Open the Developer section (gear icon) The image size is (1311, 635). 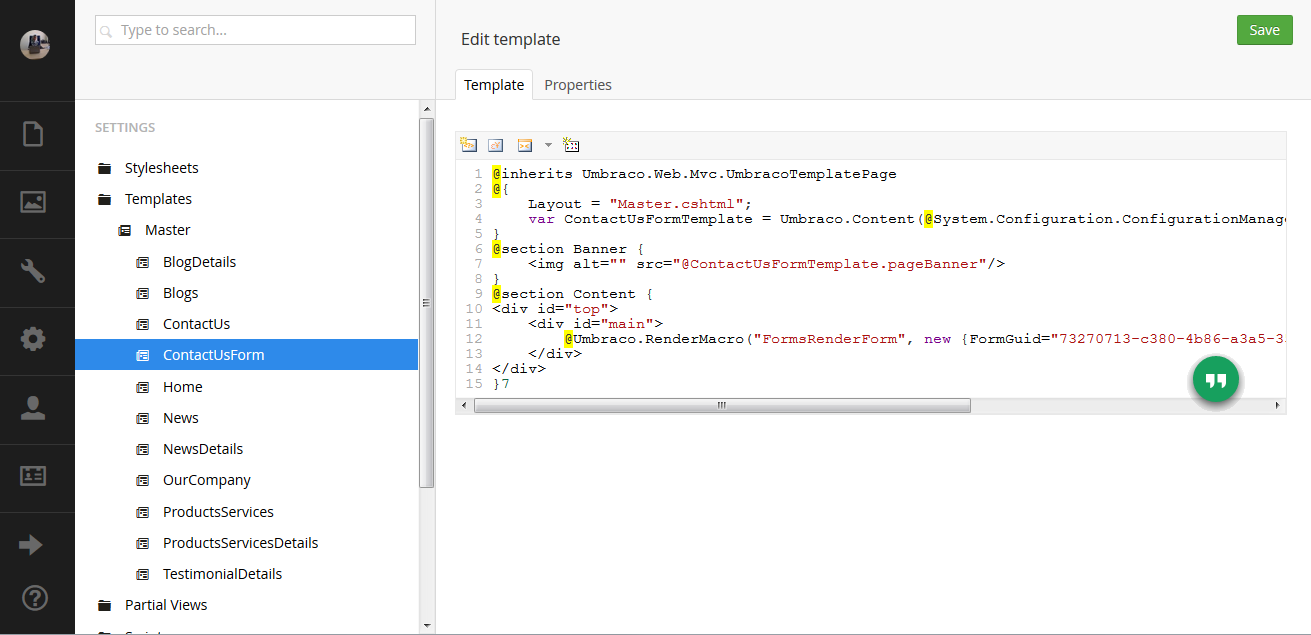click(33, 339)
